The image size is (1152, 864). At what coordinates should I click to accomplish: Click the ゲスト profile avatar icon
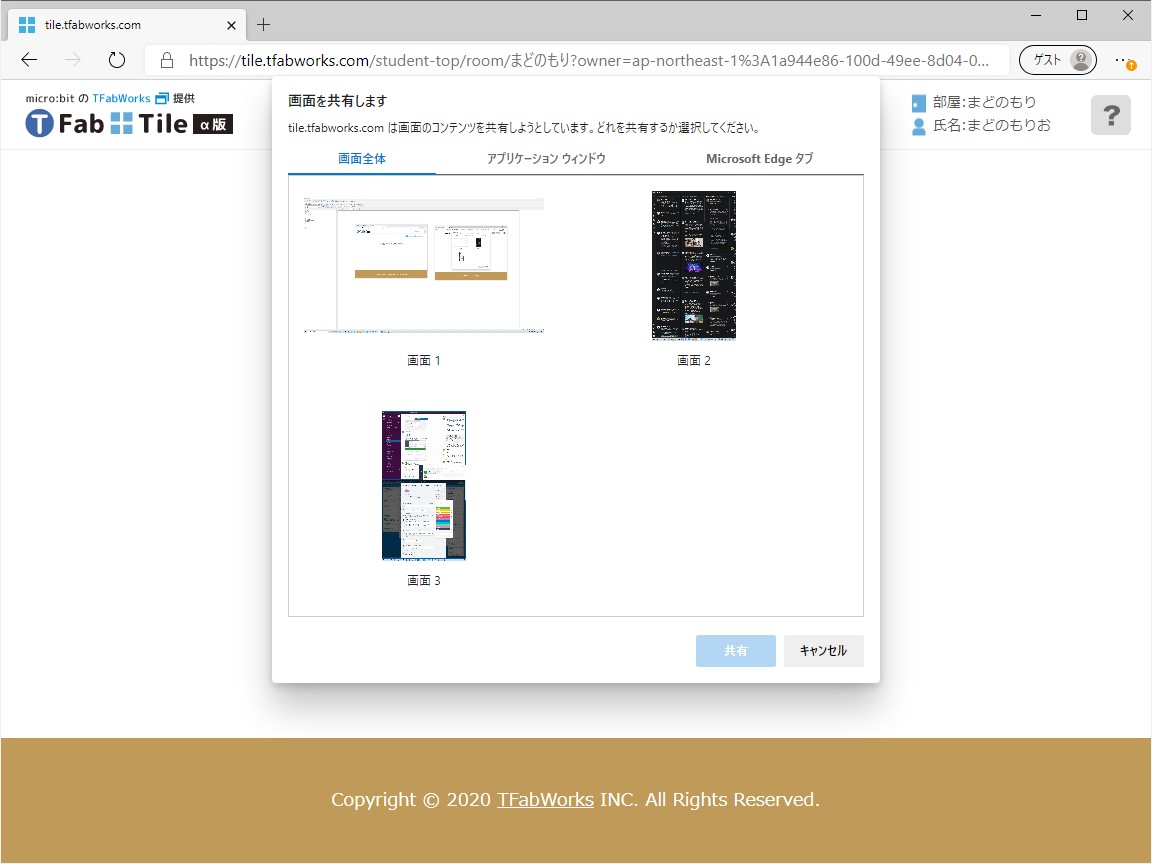1081,60
